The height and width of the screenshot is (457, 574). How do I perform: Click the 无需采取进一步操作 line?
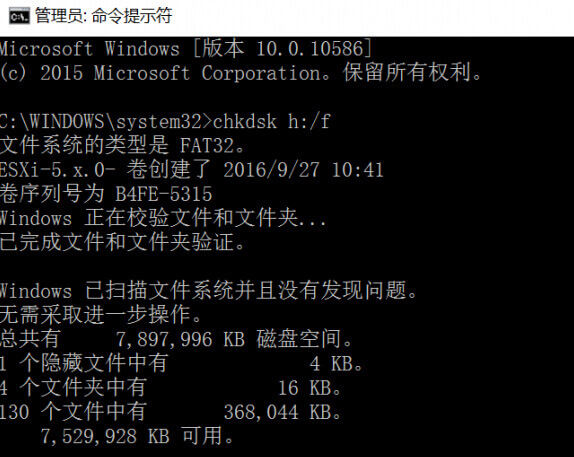tap(100, 315)
